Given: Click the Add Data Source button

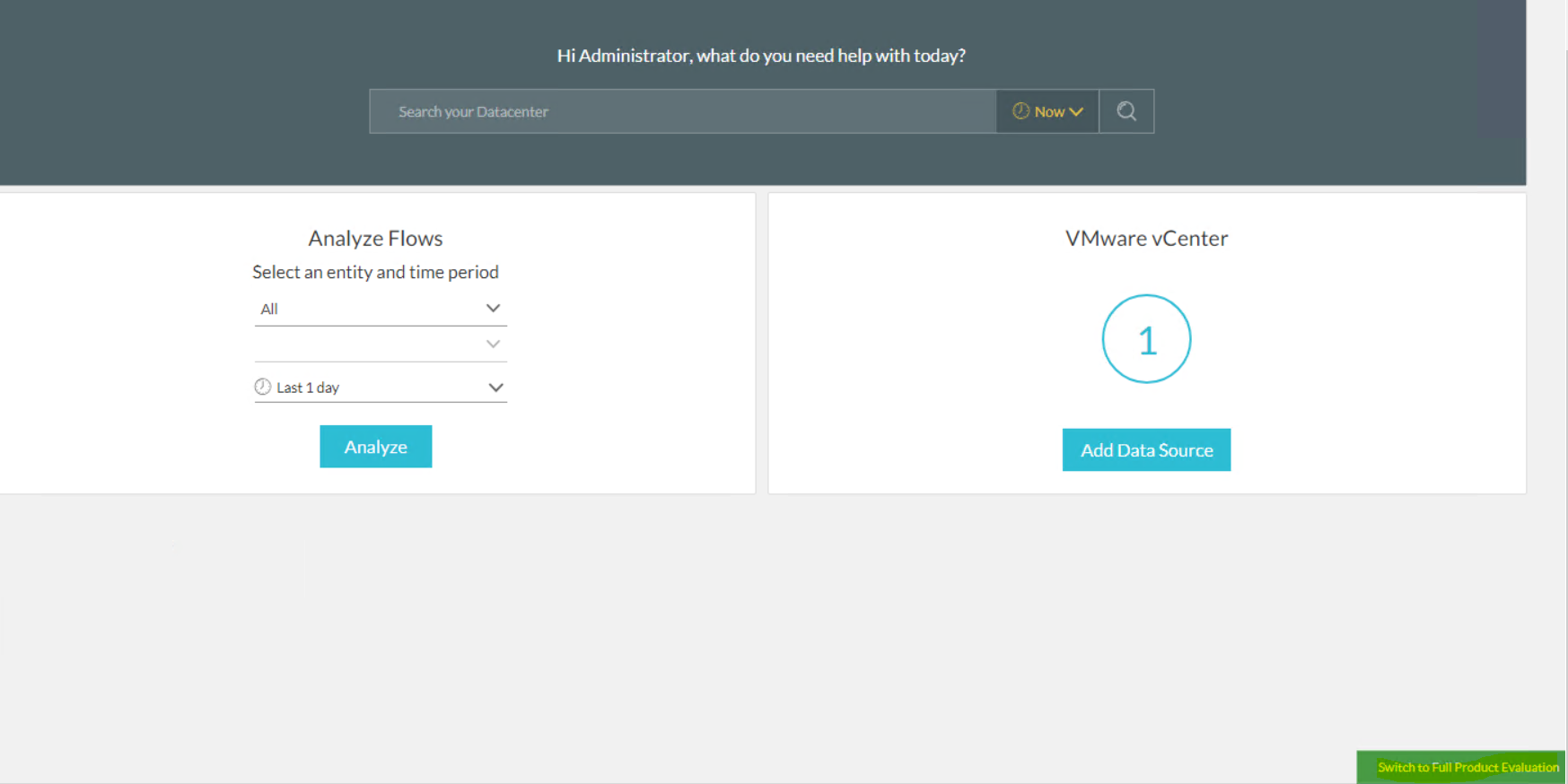Looking at the screenshot, I should pos(1146,450).
